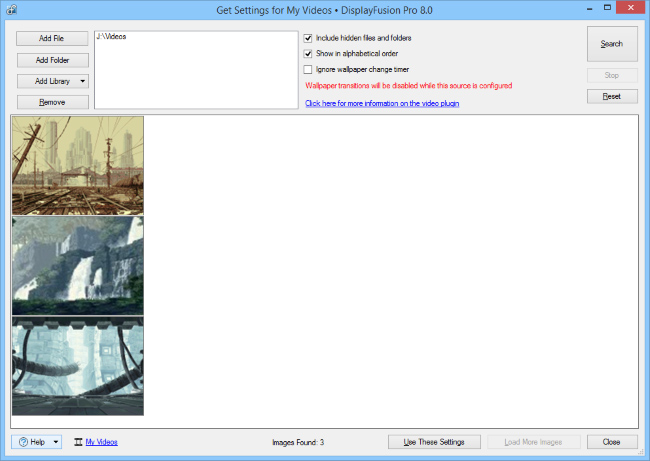The width and height of the screenshot is (650, 461).
Task: Click the Images Found: 3 status text
Action: [x=298, y=442]
